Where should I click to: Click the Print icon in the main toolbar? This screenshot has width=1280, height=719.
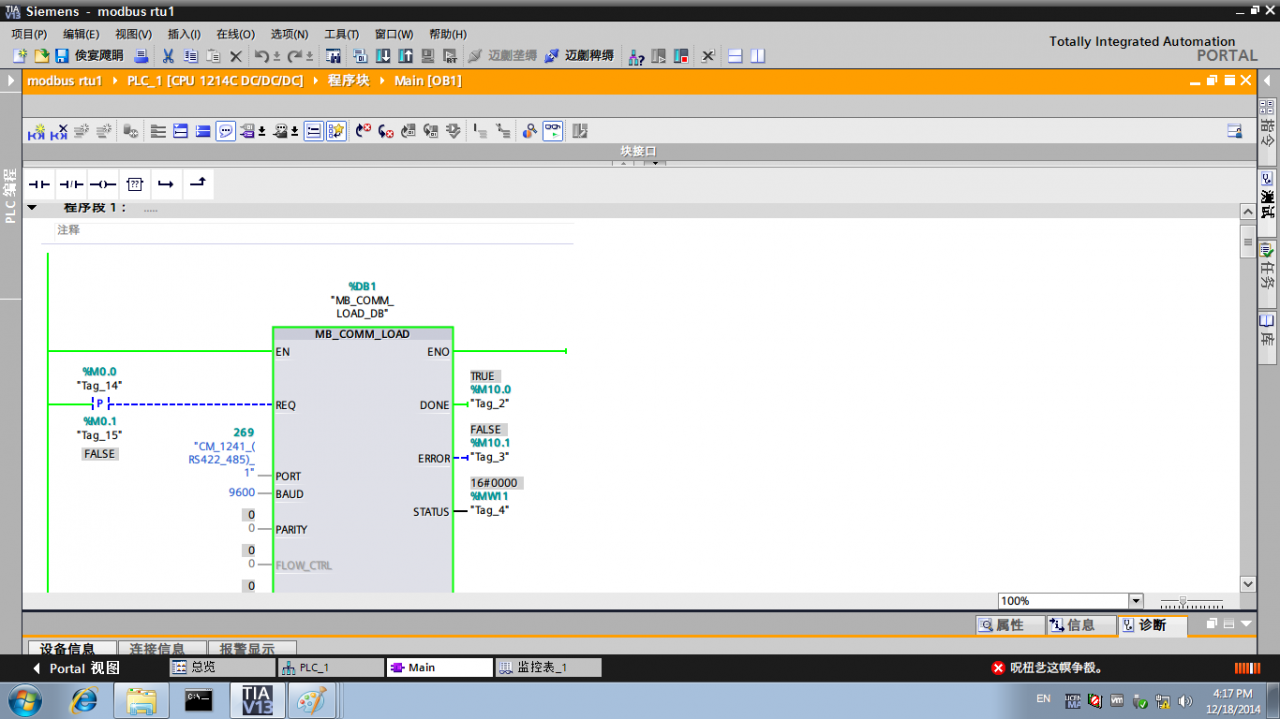pos(142,56)
